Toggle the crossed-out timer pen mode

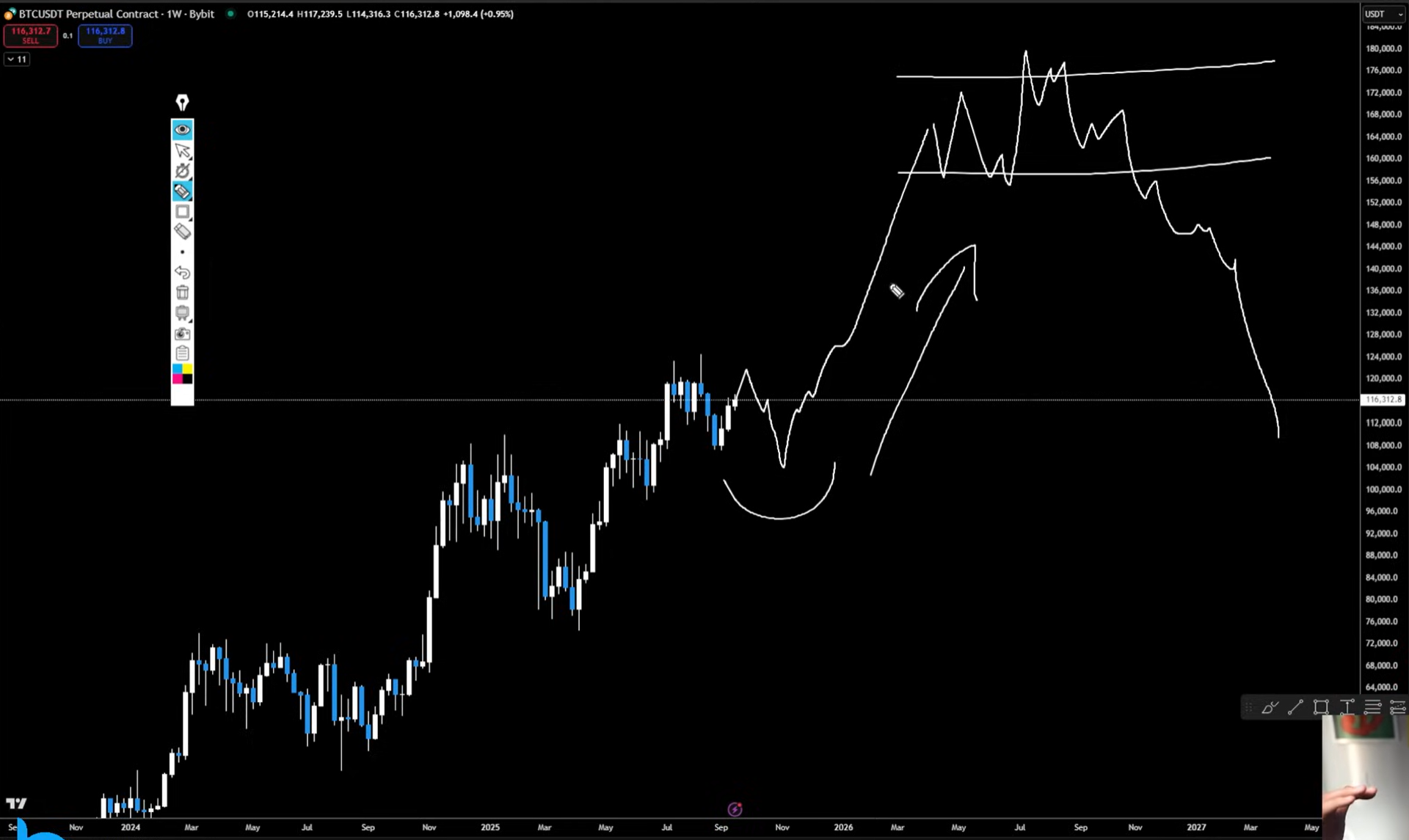click(182, 171)
